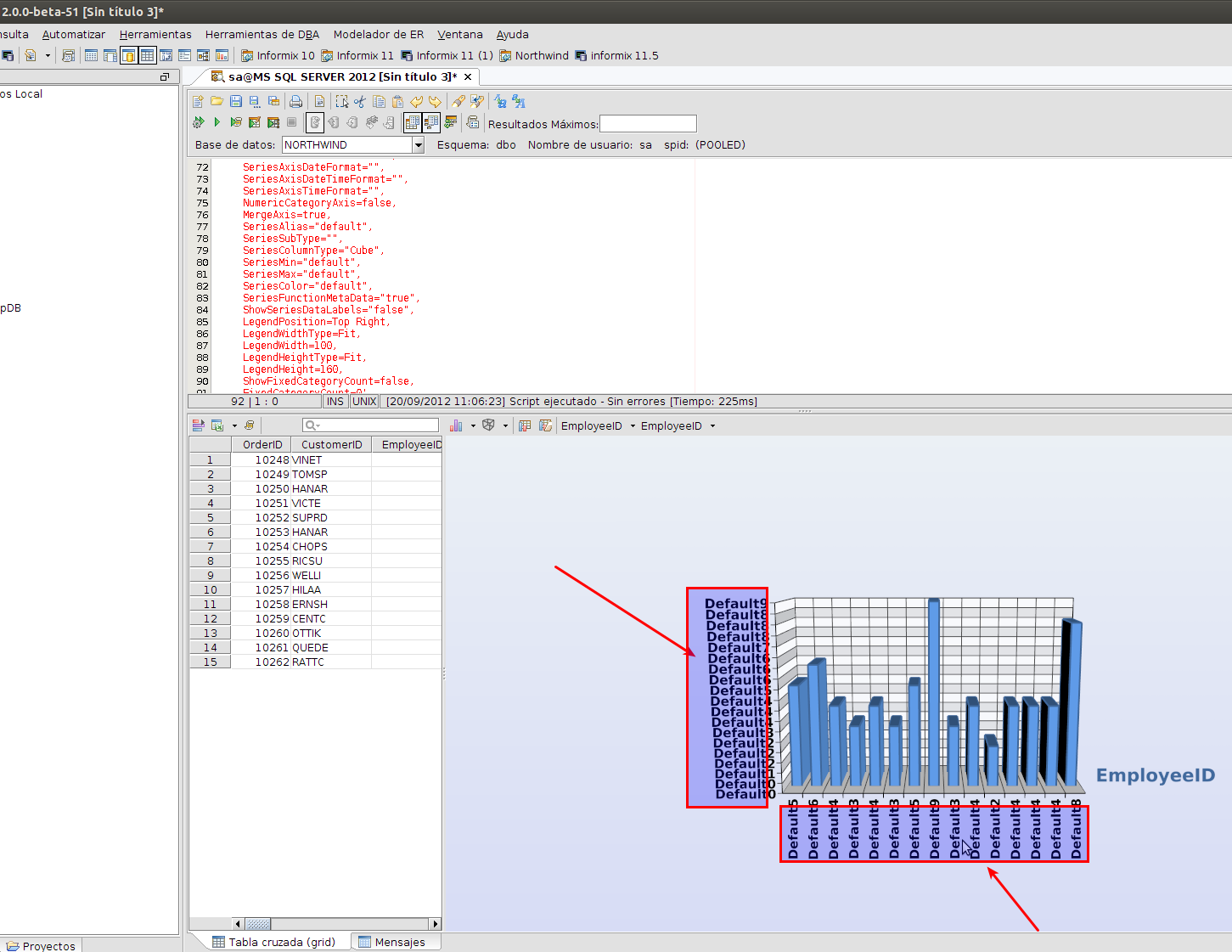Open the Modelador de ER menu
The height and width of the screenshot is (952, 1232).
pos(379,35)
